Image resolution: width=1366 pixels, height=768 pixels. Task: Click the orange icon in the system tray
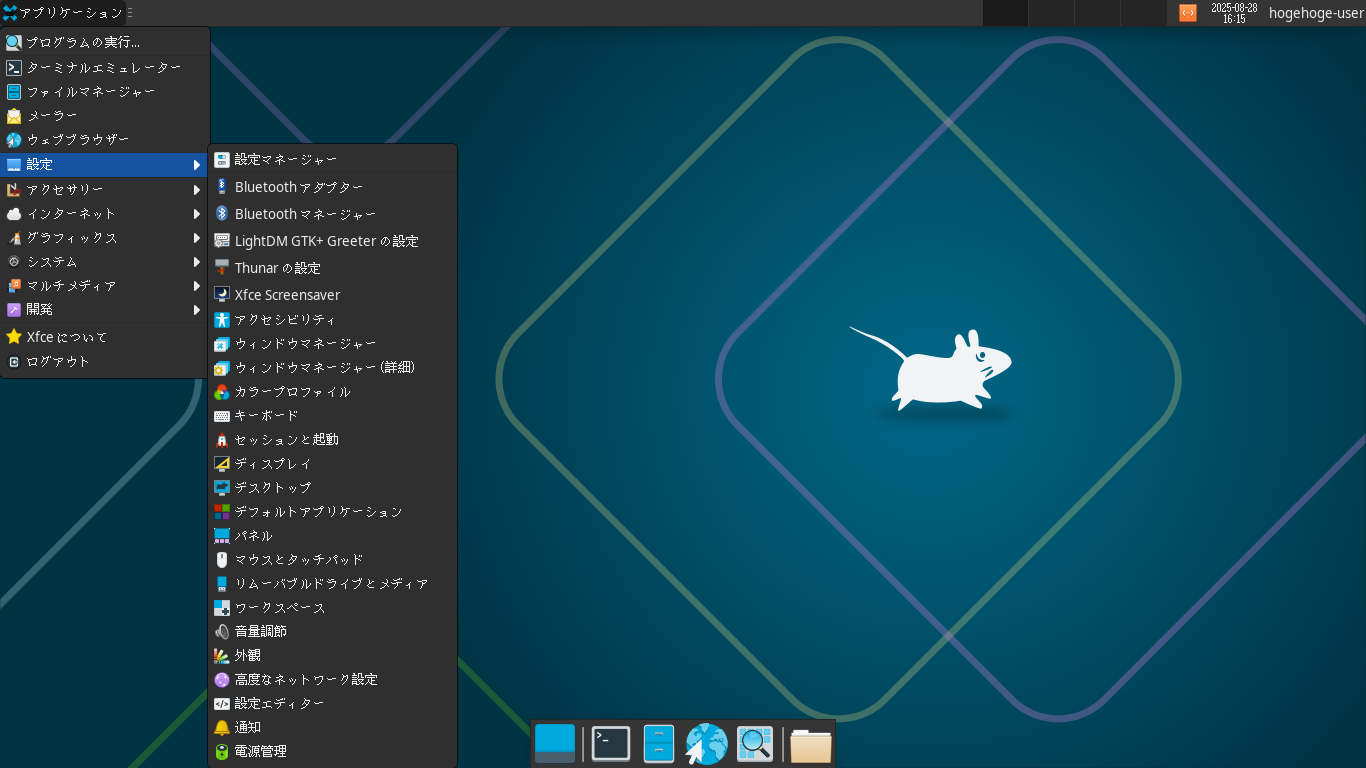(1186, 13)
